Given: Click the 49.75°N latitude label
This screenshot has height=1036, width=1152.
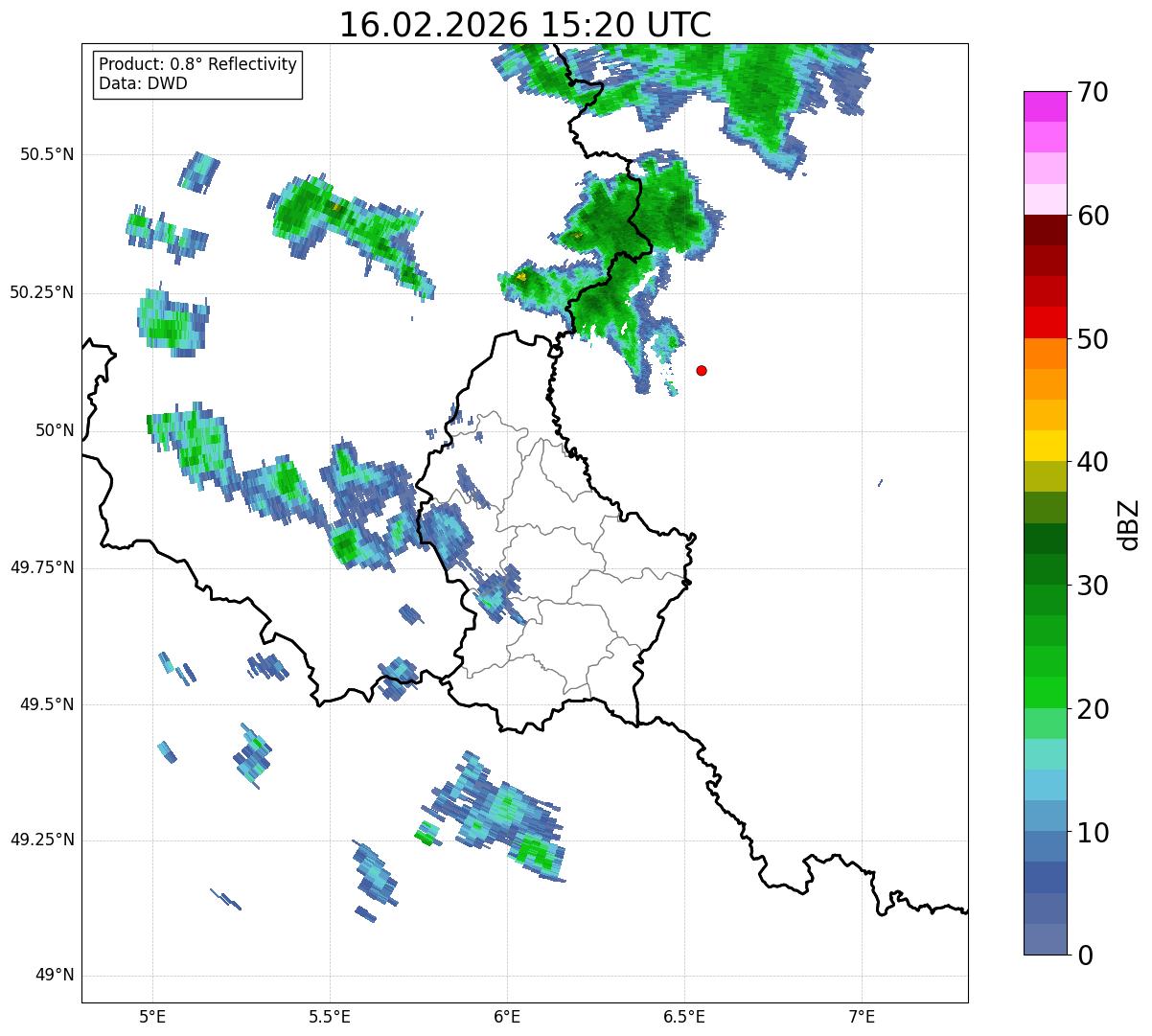Looking at the screenshot, I should pos(41,567).
